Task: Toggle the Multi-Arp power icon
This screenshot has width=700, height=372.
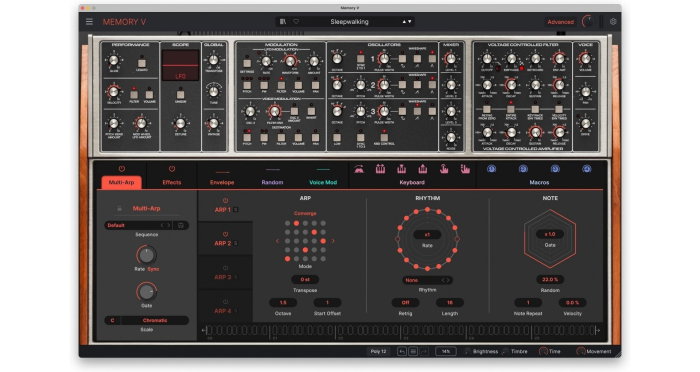Action: tap(121, 169)
